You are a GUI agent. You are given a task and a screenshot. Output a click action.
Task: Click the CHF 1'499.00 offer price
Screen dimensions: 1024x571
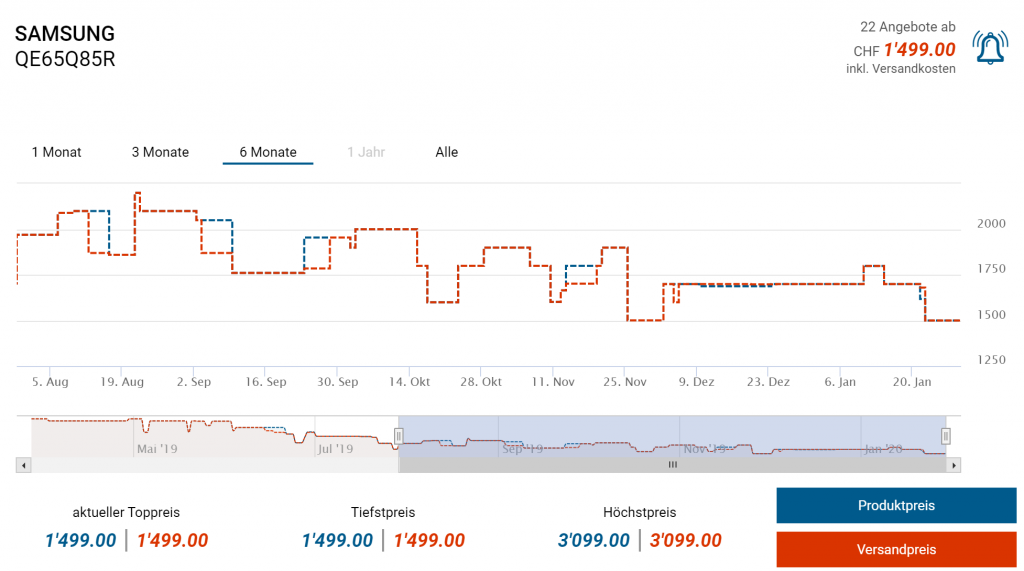tap(919, 50)
